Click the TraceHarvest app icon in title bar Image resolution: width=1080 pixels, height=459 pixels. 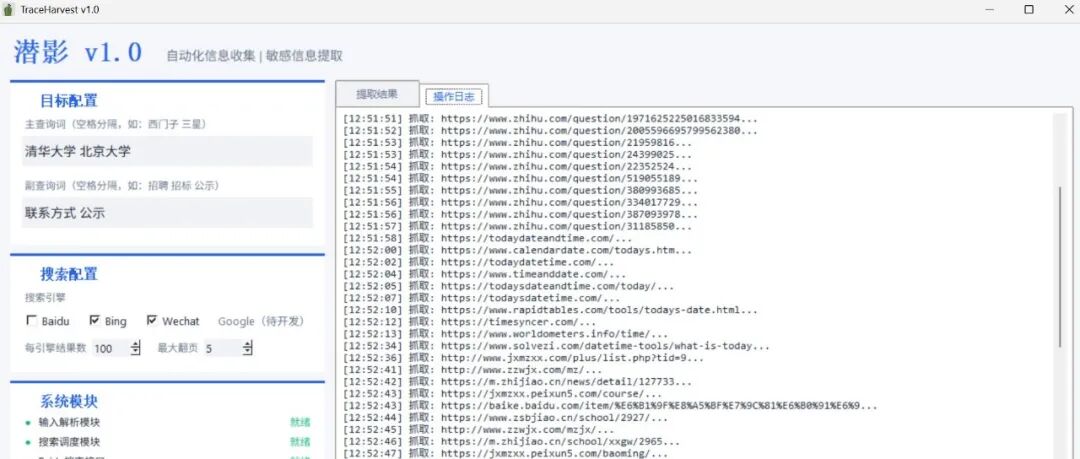(10, 10)
